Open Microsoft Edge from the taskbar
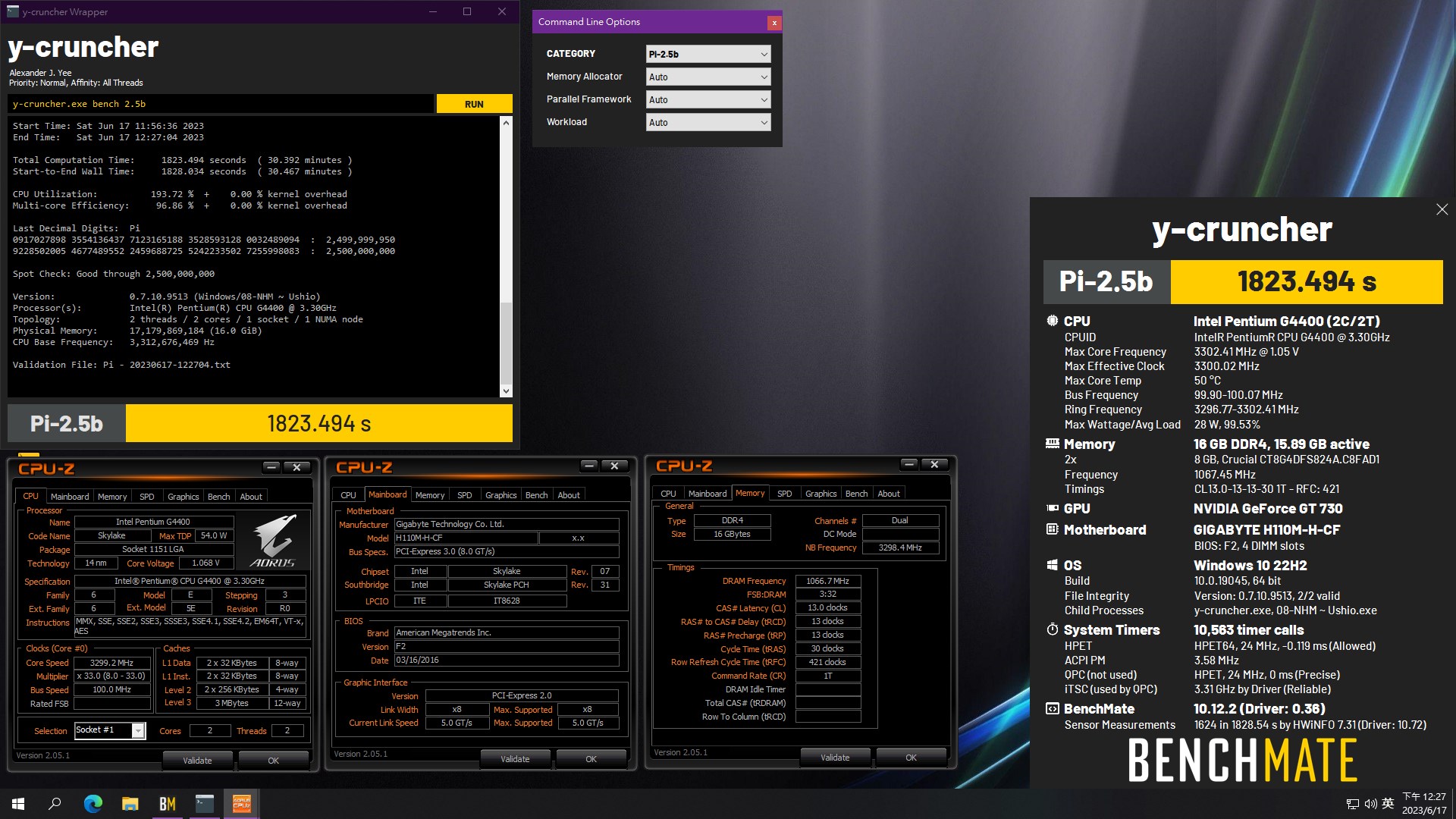This screenshot has width=1456, height=819. pyautogui.click(x=93, y=804)
